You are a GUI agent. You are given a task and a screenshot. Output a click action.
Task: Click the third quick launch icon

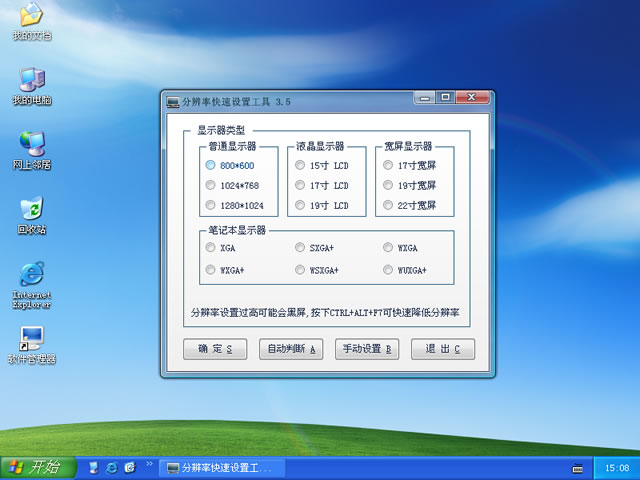(130, 468)
